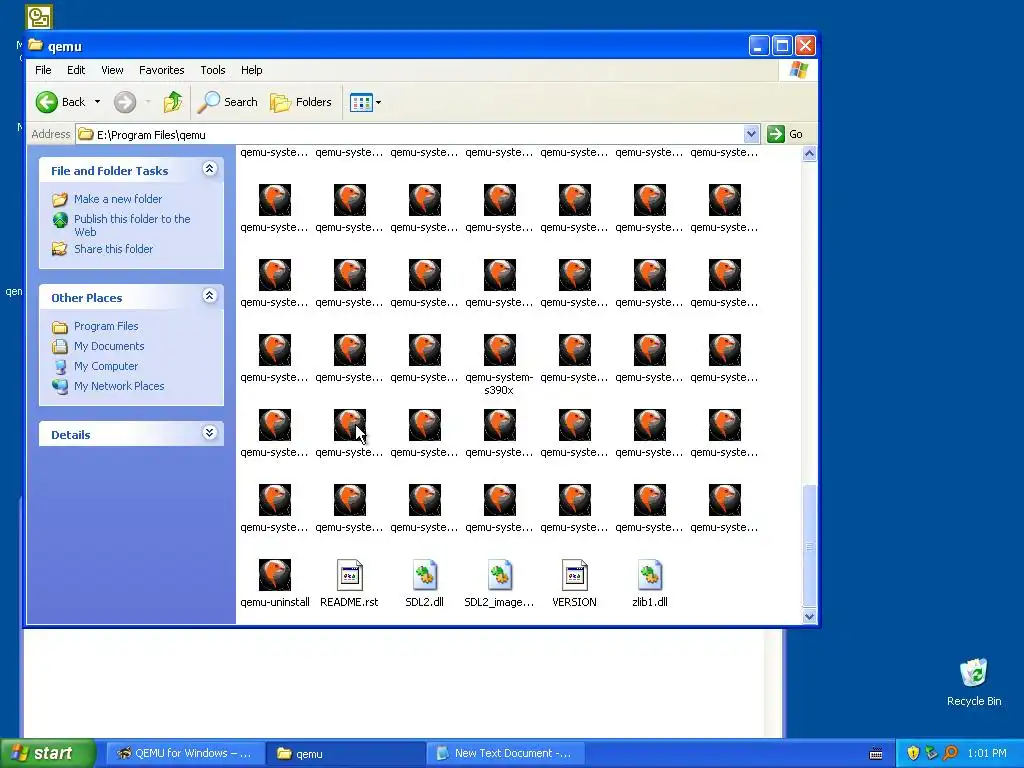The image size is (1024, 768).
Task: Select the zlib1.dll file
Action: pos(650,583)
